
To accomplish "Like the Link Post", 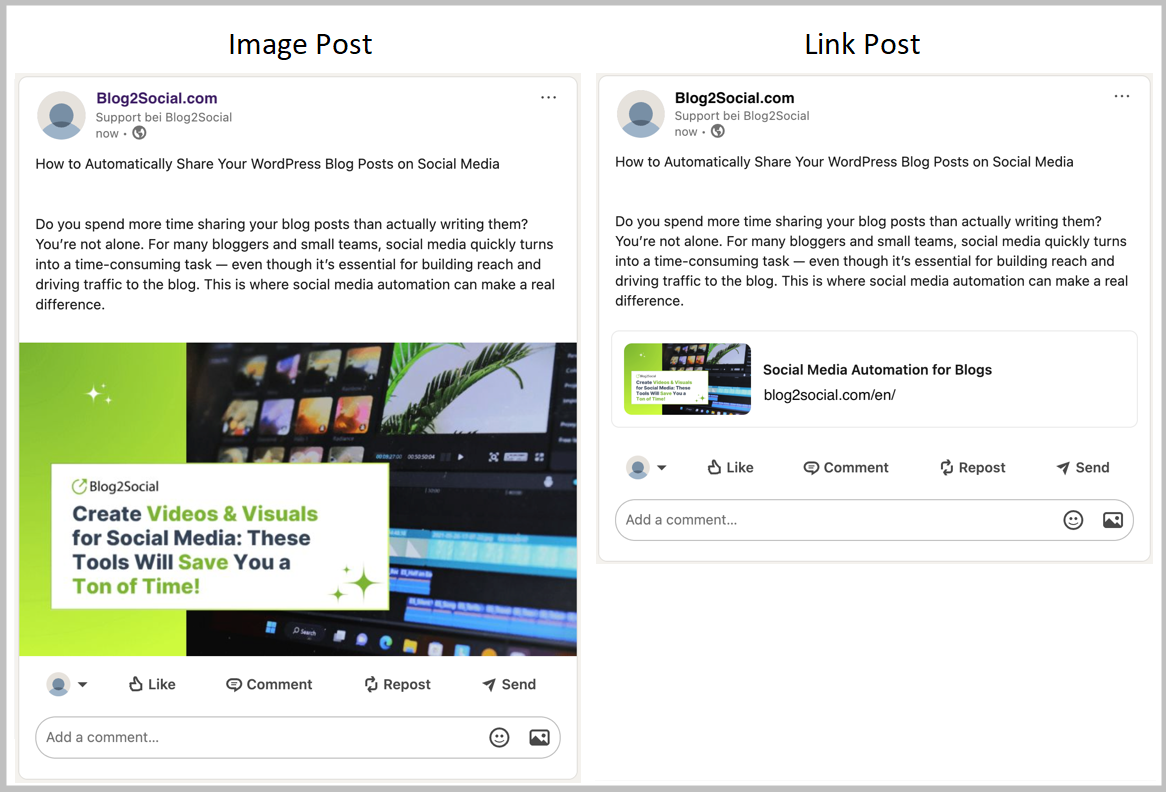I will (x=730, y=468).
